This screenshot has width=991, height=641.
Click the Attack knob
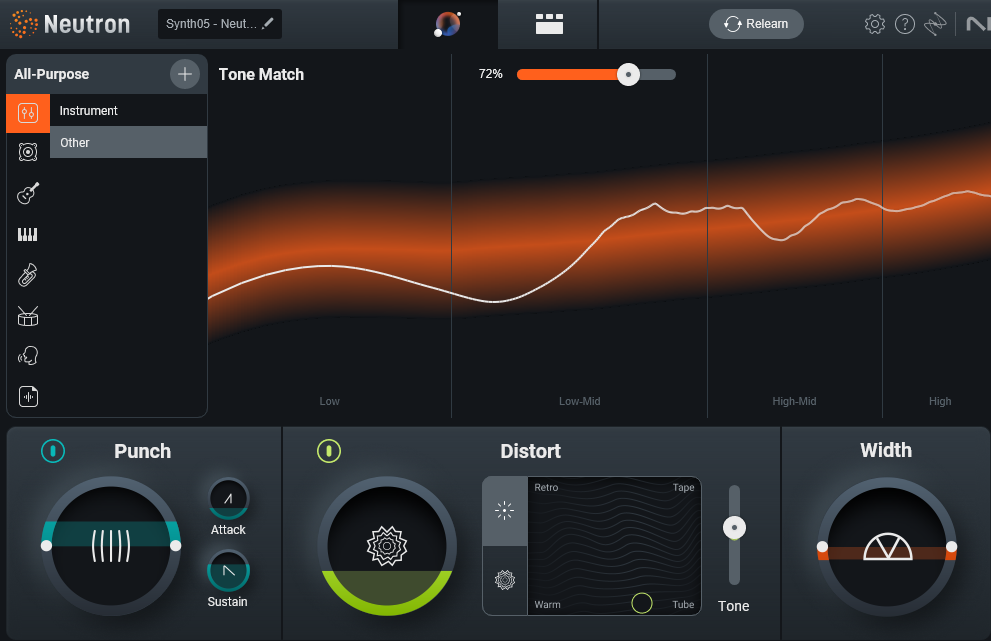pos(228,499)
